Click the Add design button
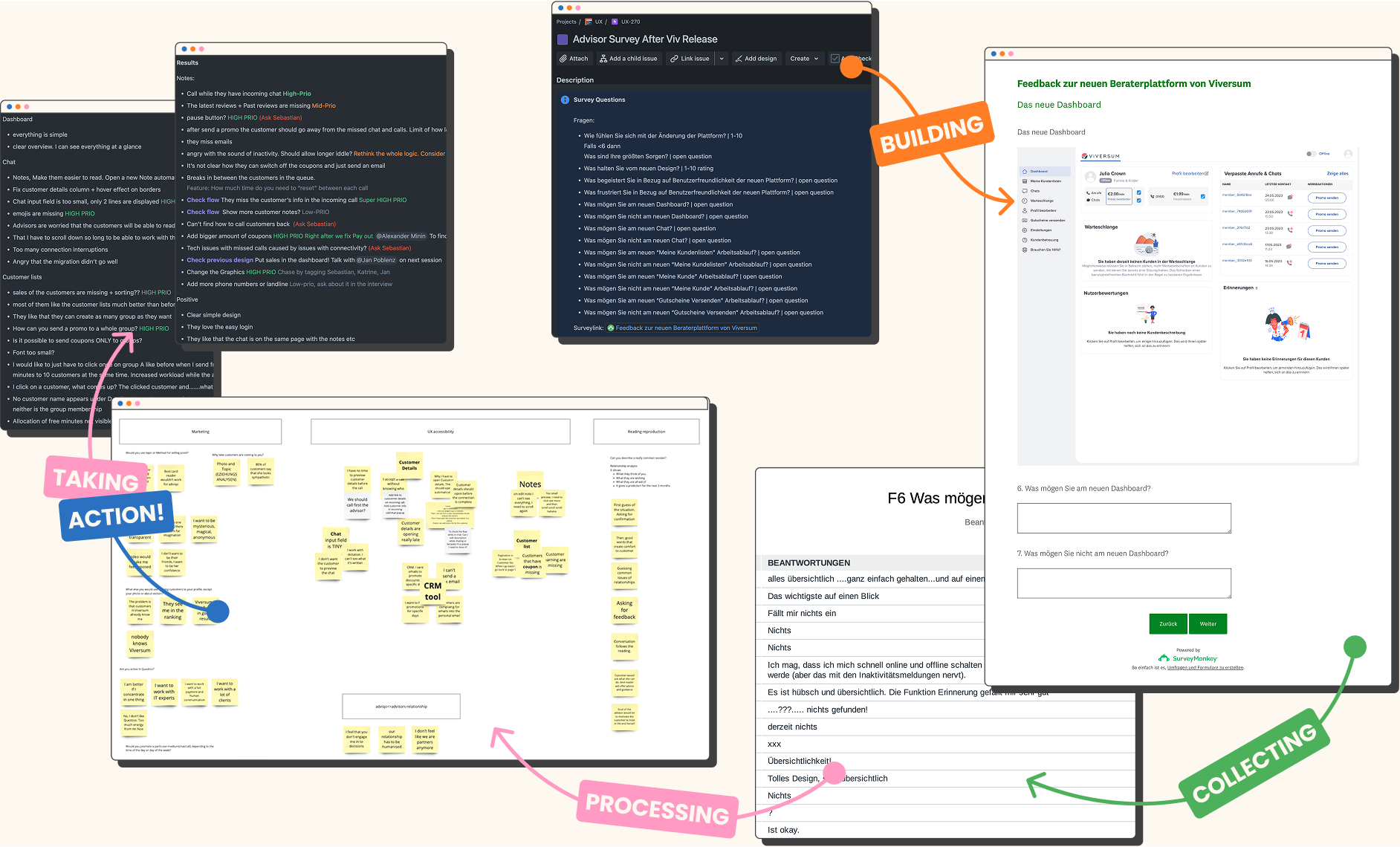The image size is (1400, 847). point(756,58)
